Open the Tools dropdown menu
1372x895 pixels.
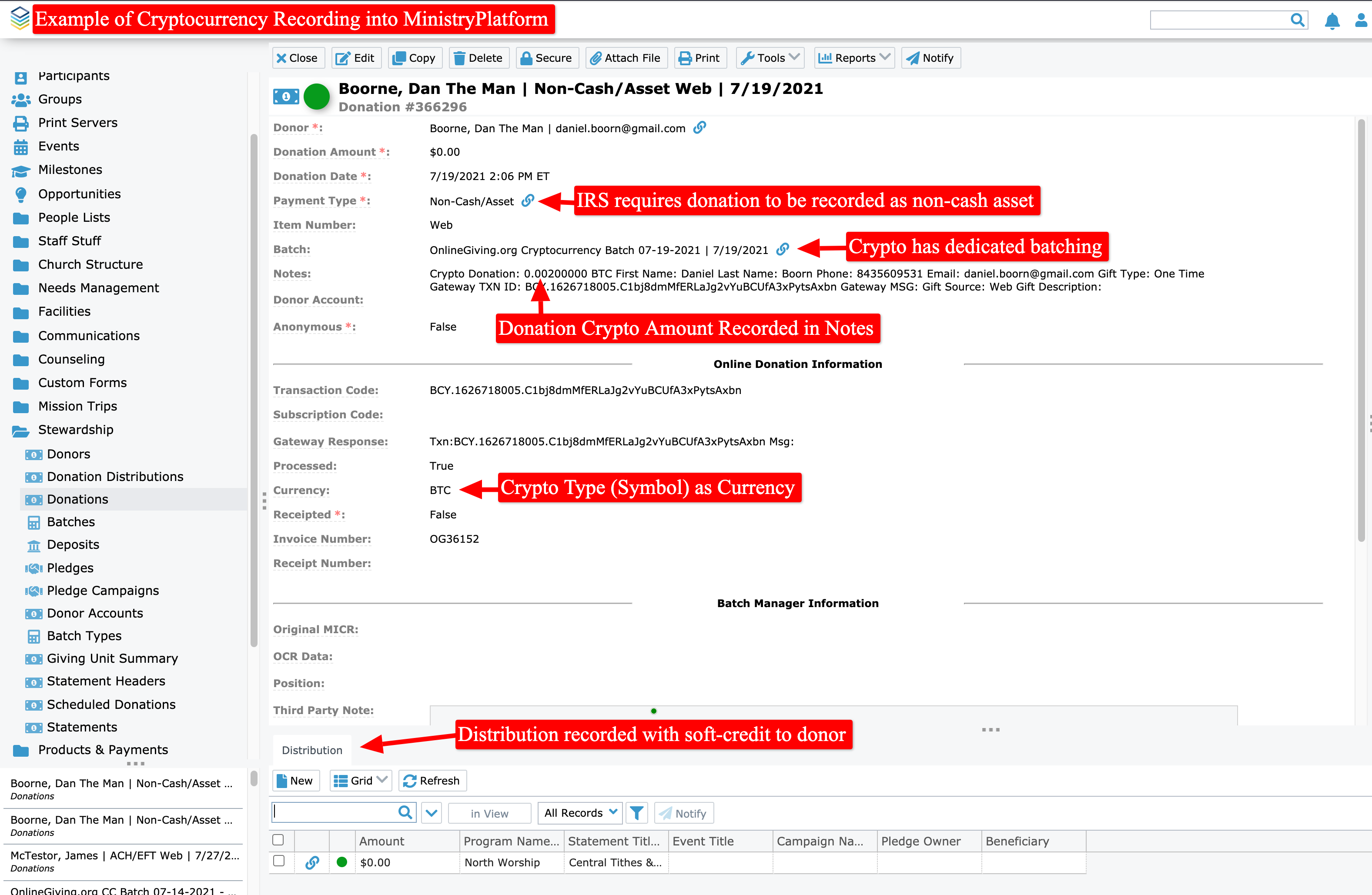(x=771, y=58)
